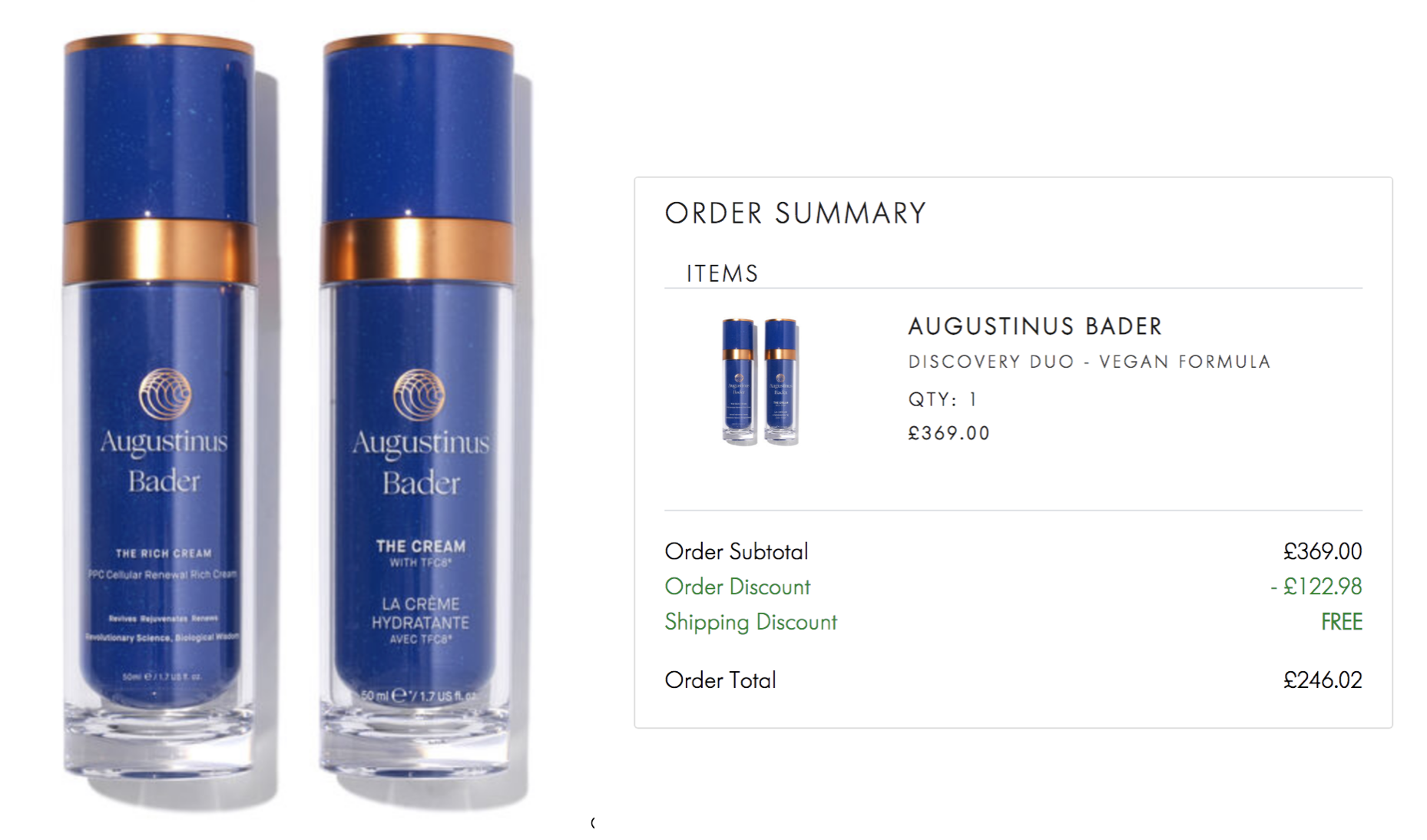The image size is (1427, 840).
Task: Click the £369.00 item price
Action: coord(949,433)
